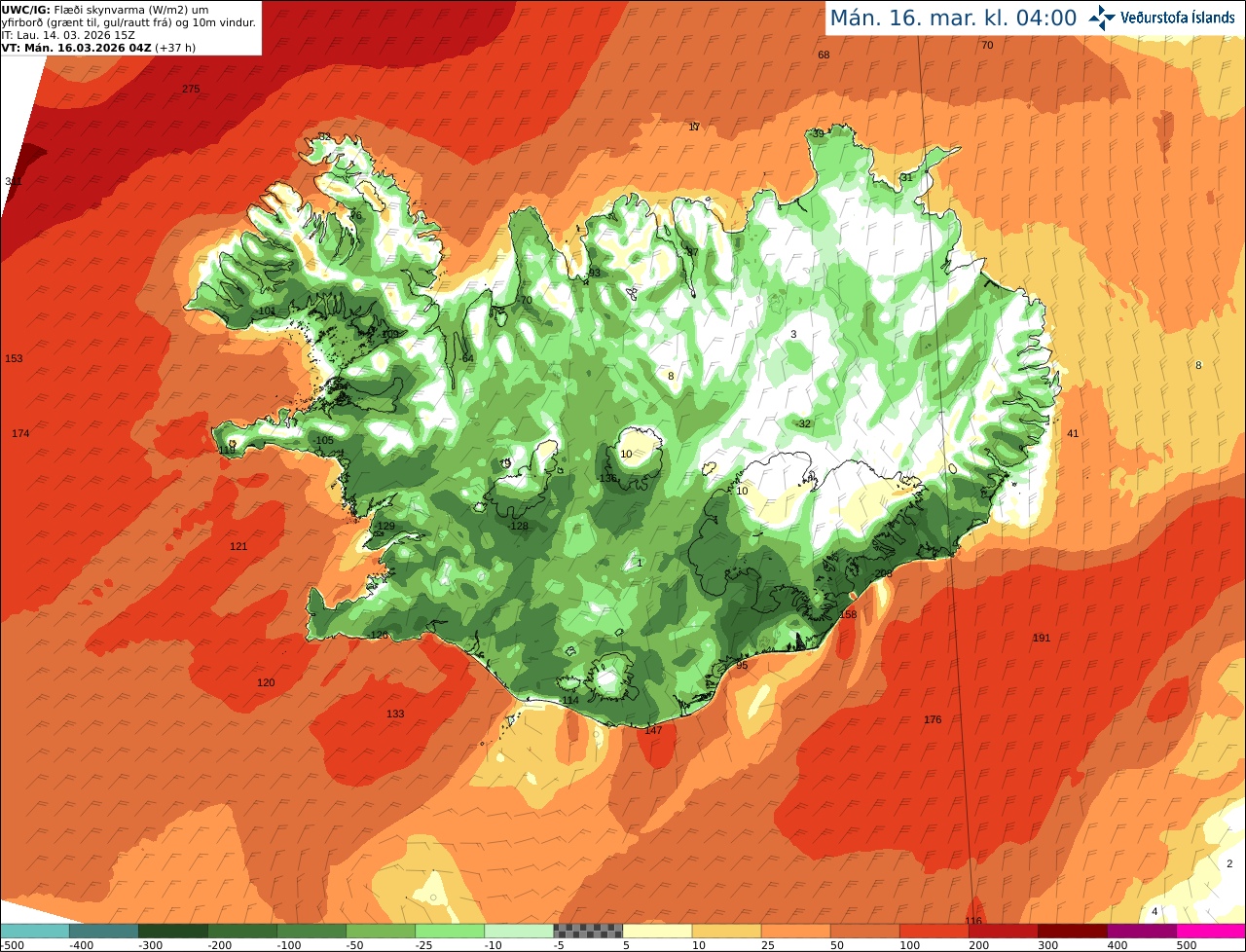Pick the light green swatch between -25 and -10

pyautogui.click(x=449, y=931)
